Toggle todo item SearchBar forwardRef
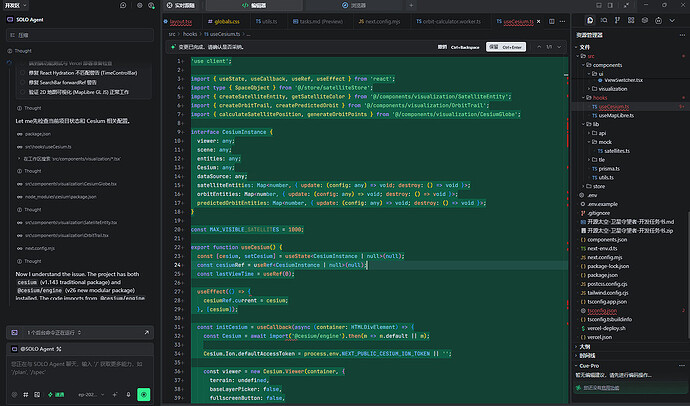This screenshot has width=690, height=406. pos(22,82)
